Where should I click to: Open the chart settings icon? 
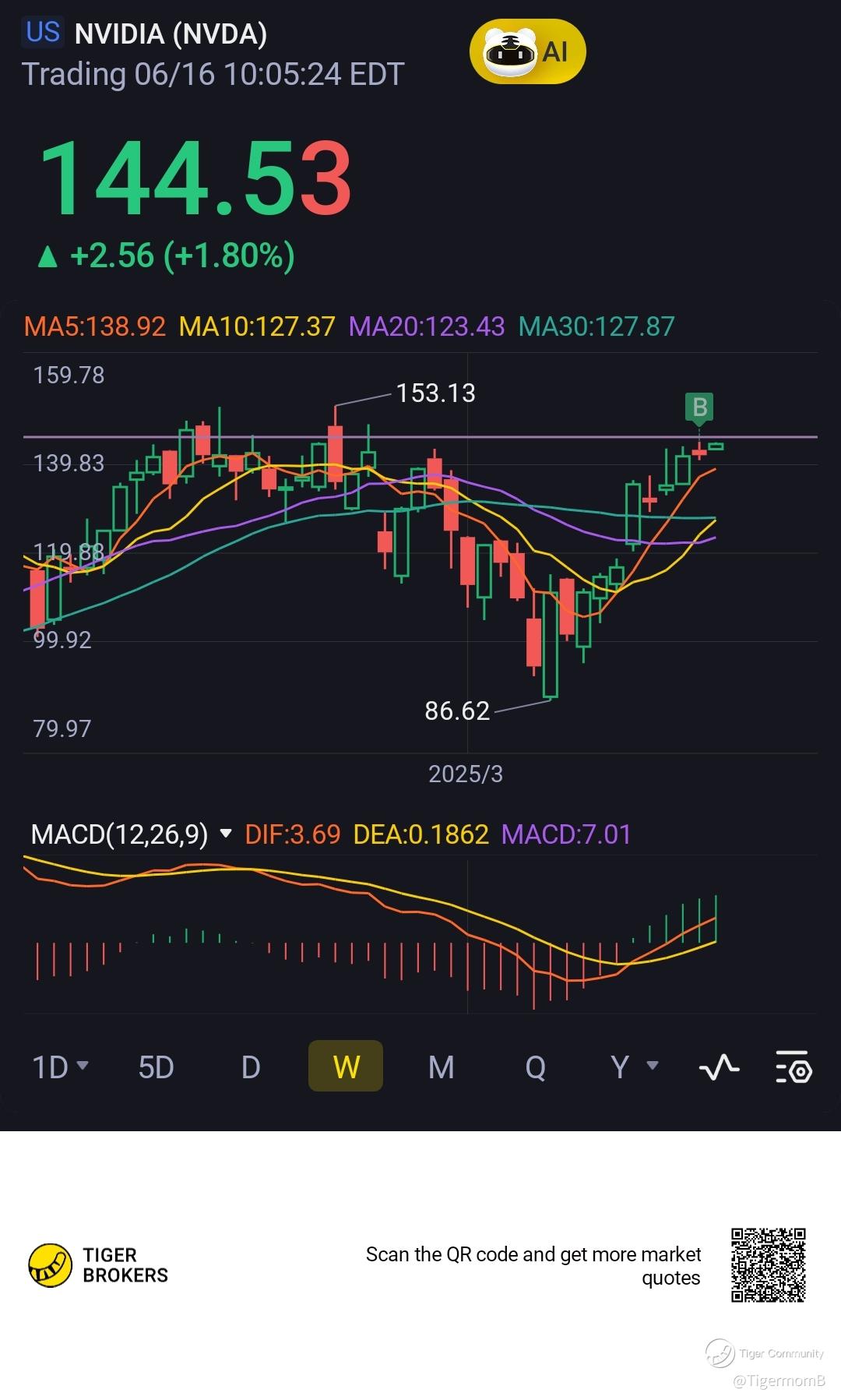click(793, 1067)
